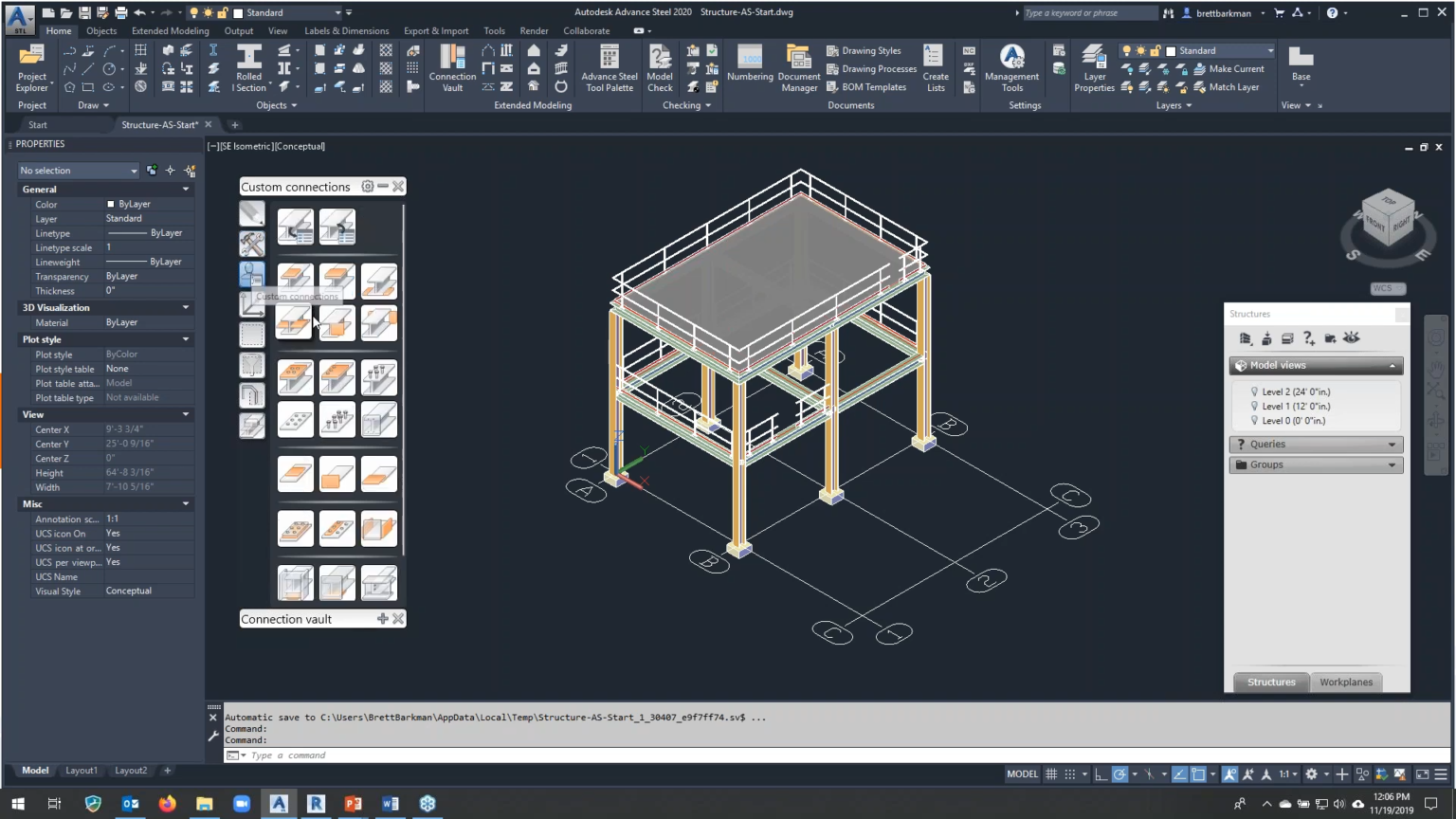Viewport: 1456px width, 819px height.
Task: Click Match Layer button
Action: click(x=1227, y=87)
